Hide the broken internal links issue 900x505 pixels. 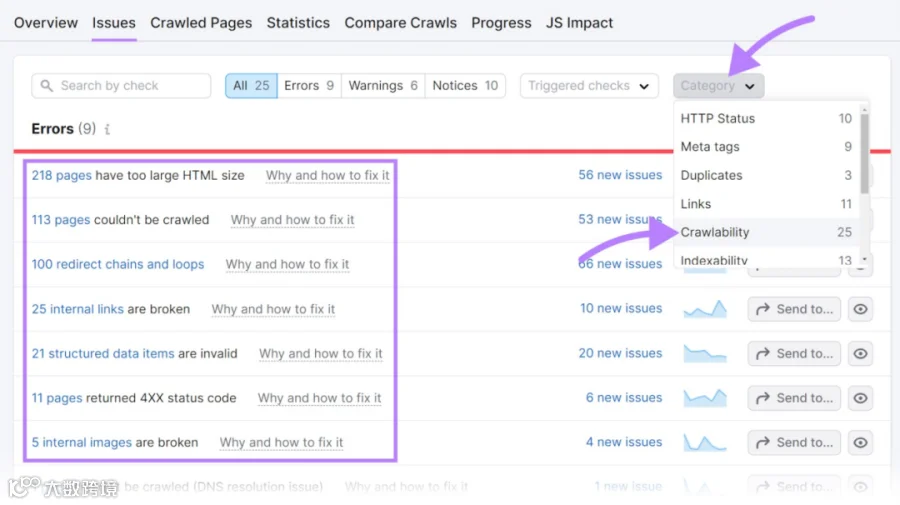(x=860, y=309)
